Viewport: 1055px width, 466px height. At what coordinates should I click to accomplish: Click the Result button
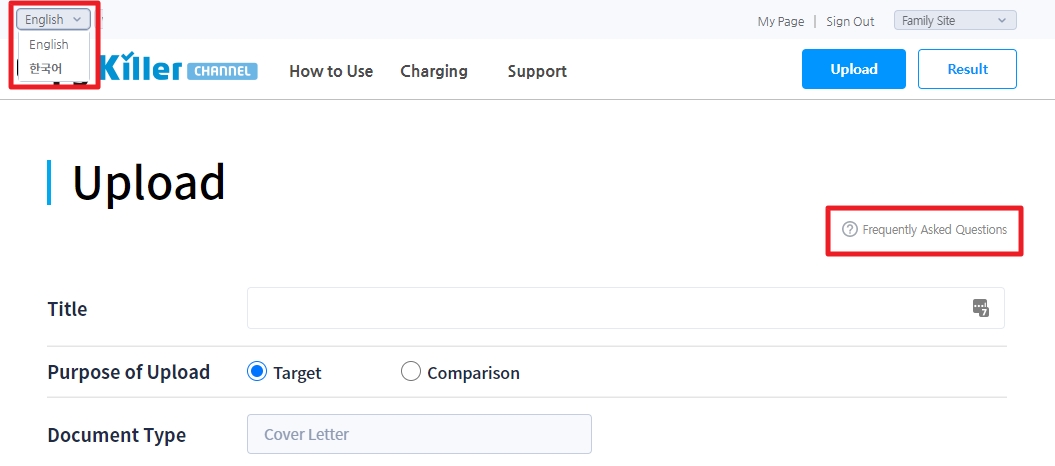pos(967,69)
